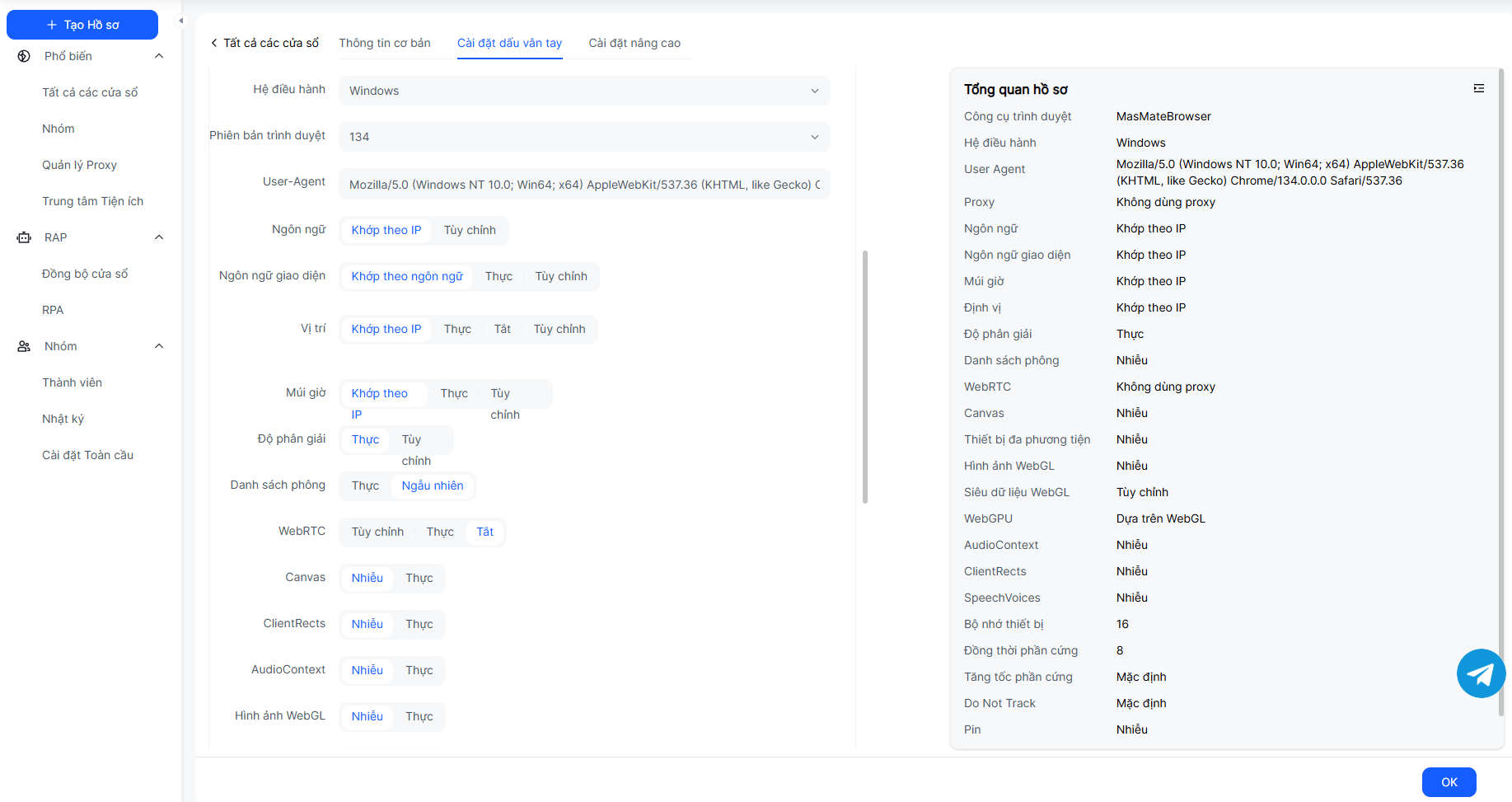Open the Phiên bản trình duyệt dropdown

tap(583, 137)
